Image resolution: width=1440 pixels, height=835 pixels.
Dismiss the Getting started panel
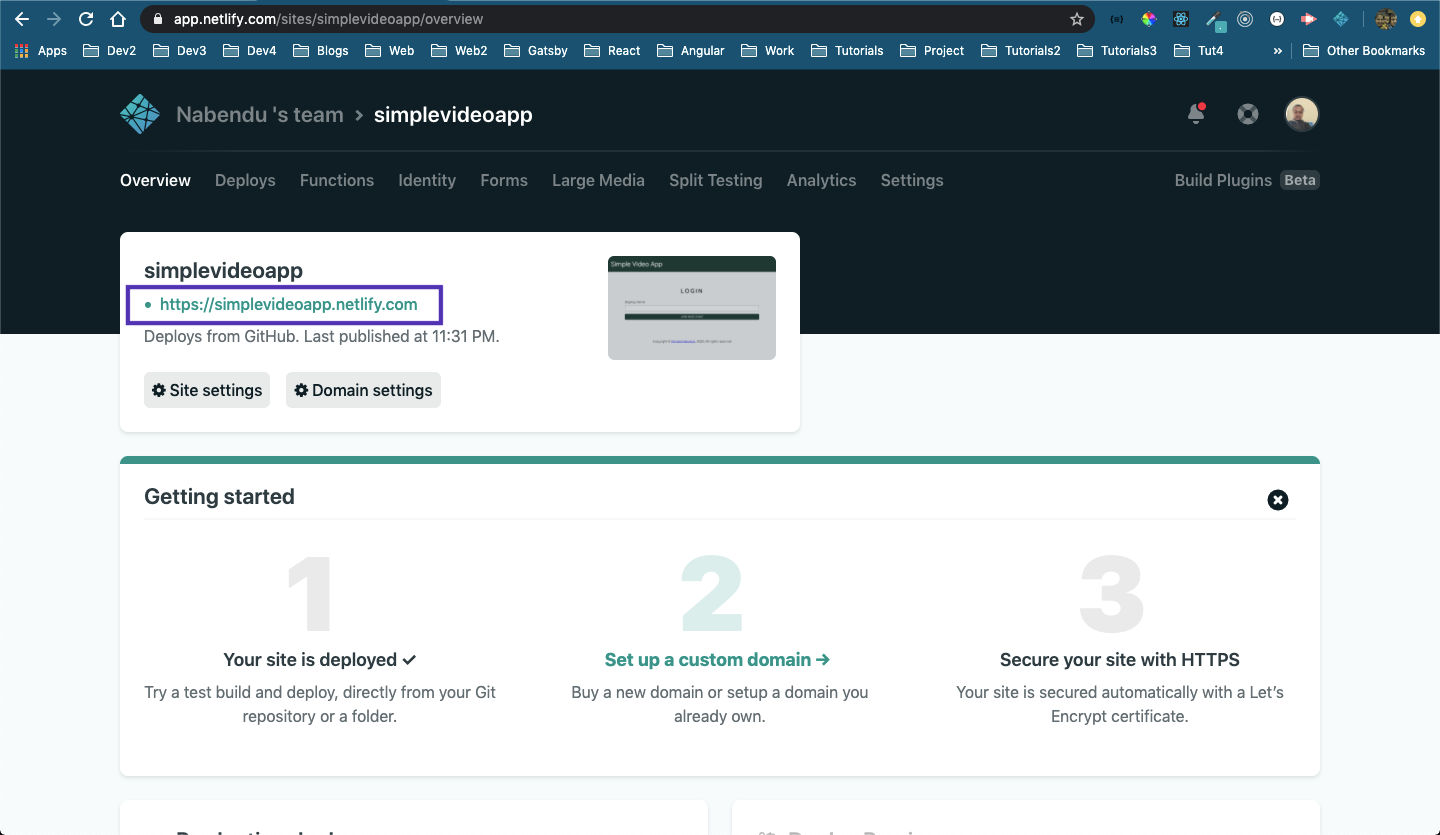pyautogui.click(x=1278, y=500)
